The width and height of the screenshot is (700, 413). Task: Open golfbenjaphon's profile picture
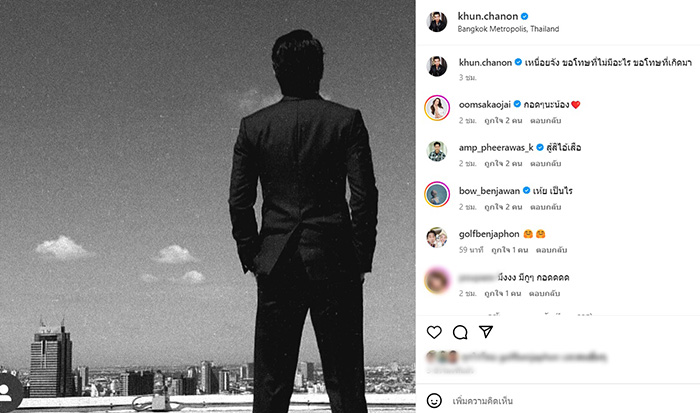click(x=436, y=238)
